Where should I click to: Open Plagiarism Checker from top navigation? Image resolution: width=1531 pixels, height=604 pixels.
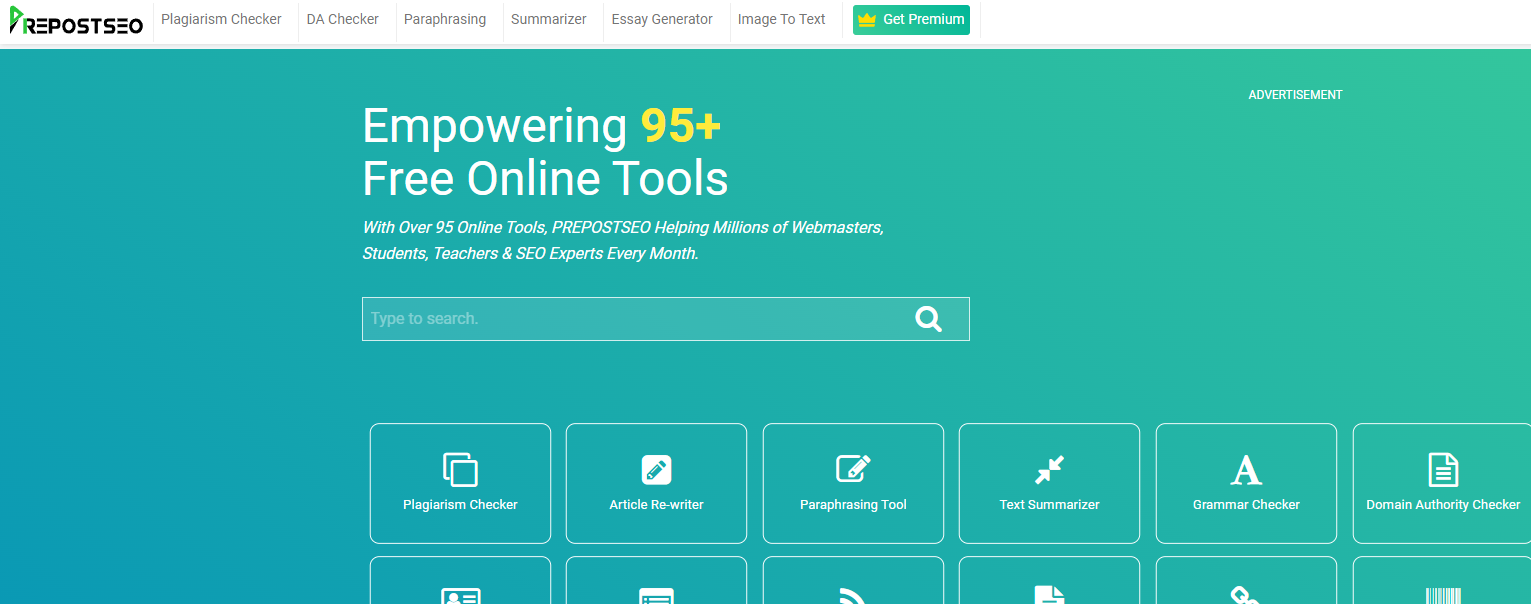(221, 19)
